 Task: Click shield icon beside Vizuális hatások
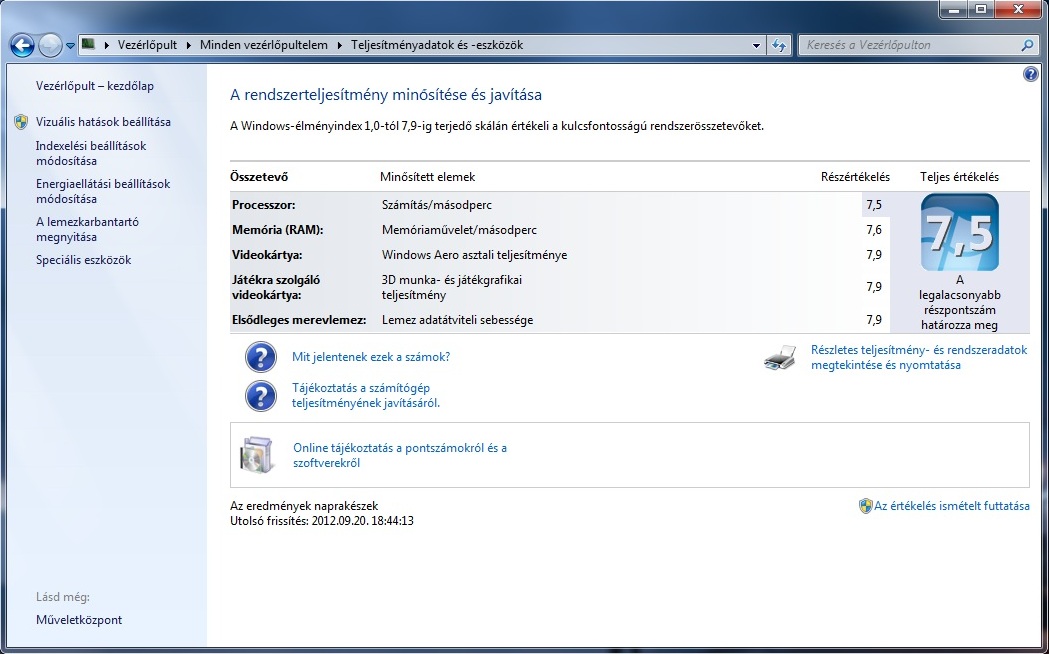pos(21,122)
